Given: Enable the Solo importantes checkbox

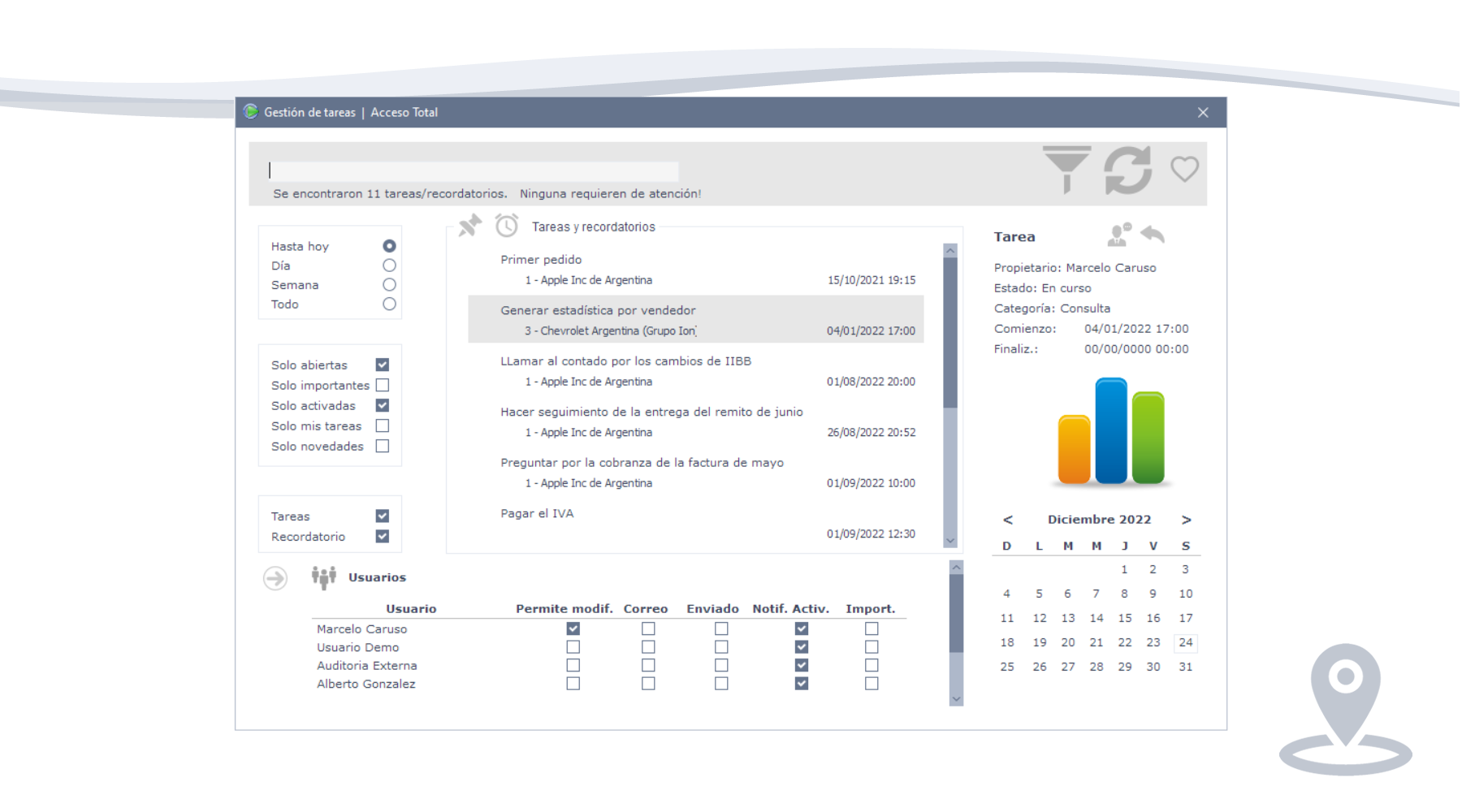Looking at the screenshot, I should (x=383, y=386).
